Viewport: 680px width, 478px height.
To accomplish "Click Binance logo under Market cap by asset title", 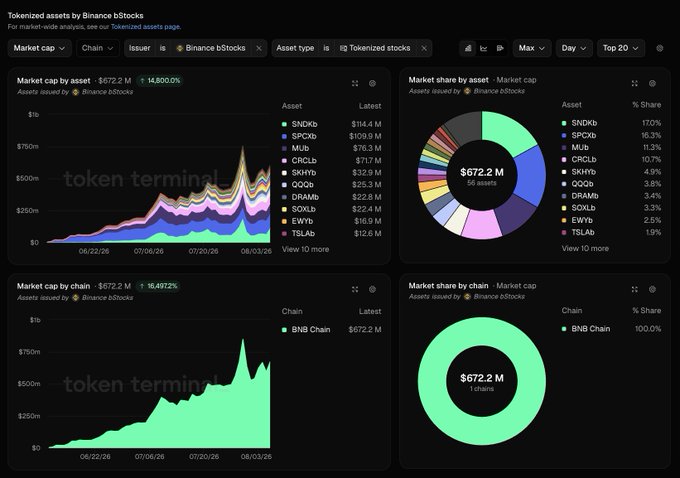I will (x=75, y=92).
